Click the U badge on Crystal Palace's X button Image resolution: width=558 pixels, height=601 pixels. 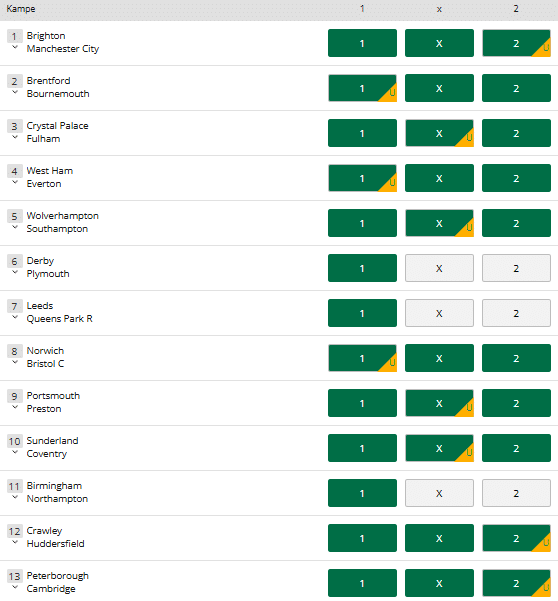coord(468,139)
